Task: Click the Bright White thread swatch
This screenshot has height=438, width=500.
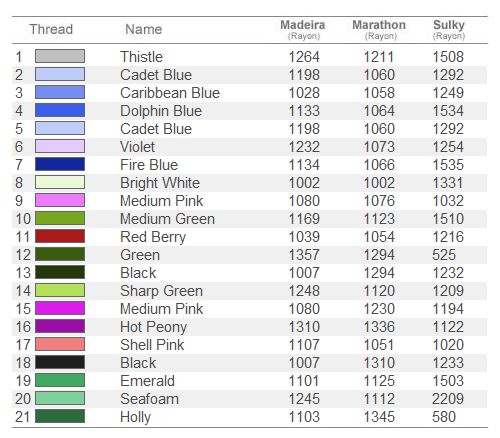Action: pos(60,182)
